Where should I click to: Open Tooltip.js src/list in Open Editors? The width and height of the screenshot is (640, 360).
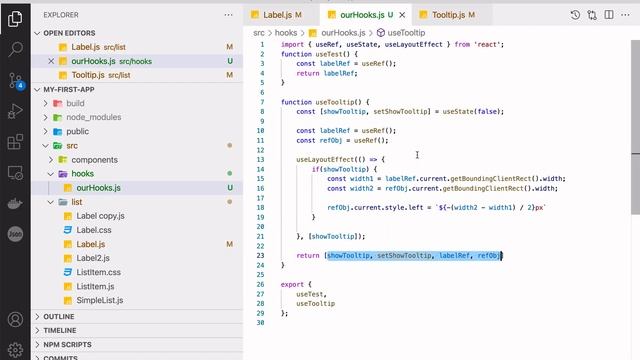(x=137, y=75)
